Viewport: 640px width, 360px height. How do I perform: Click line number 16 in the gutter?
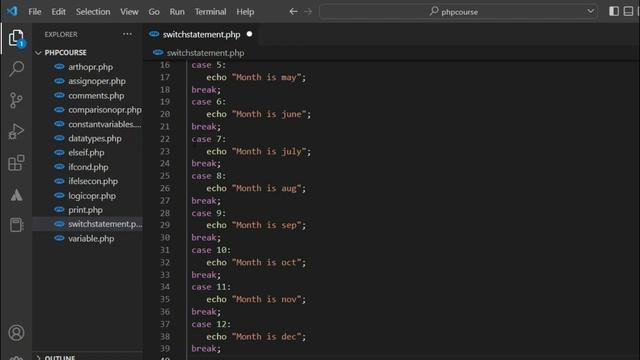[x=165, y=65]
